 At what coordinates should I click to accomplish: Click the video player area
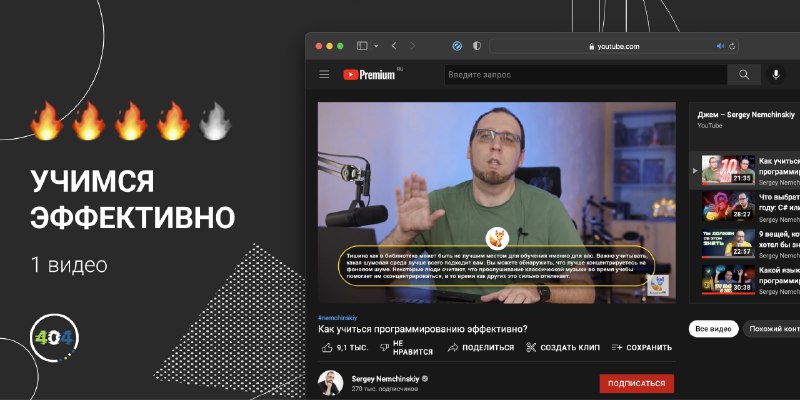point(497,203)
